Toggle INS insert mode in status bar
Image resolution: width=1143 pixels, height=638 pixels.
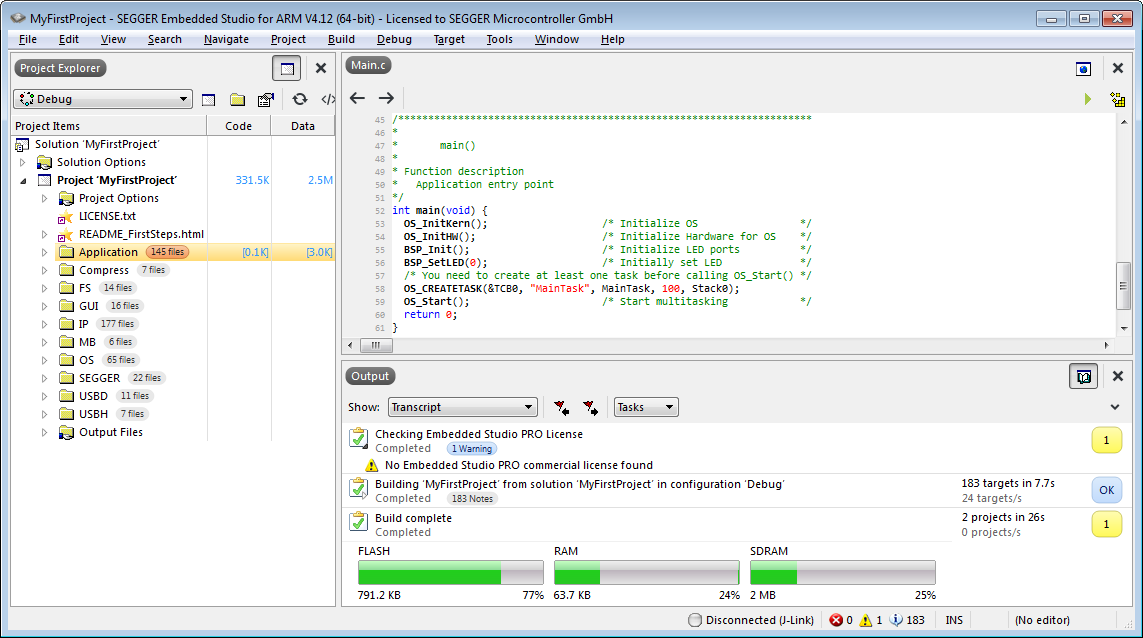pos(954,620)
